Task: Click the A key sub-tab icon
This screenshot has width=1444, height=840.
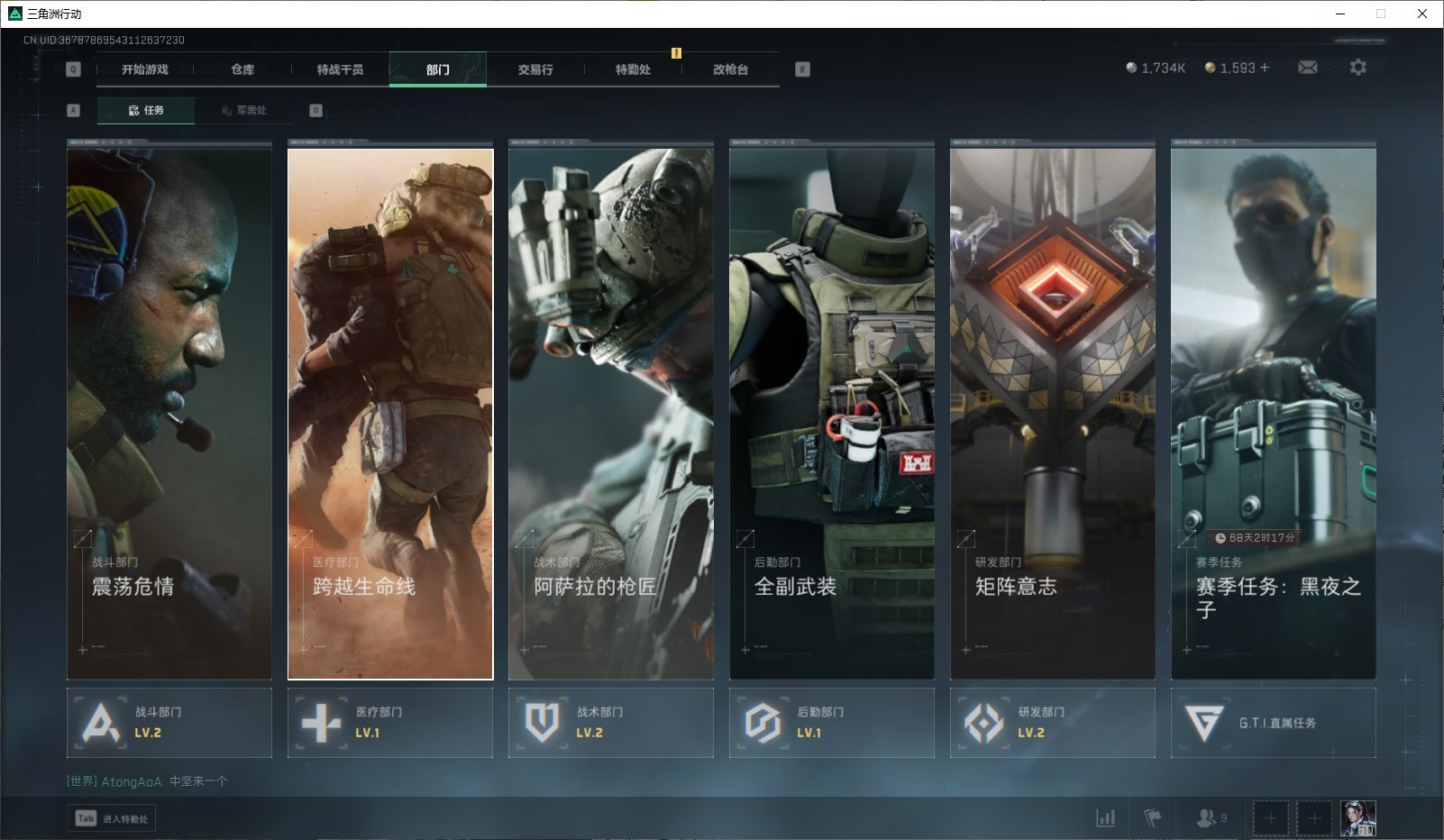Action: click(x=74, y=110)
